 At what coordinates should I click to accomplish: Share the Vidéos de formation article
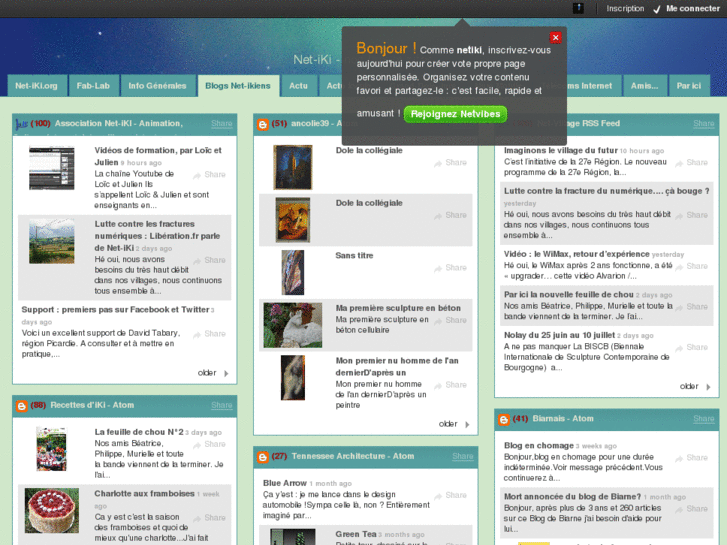coord(209,174)
